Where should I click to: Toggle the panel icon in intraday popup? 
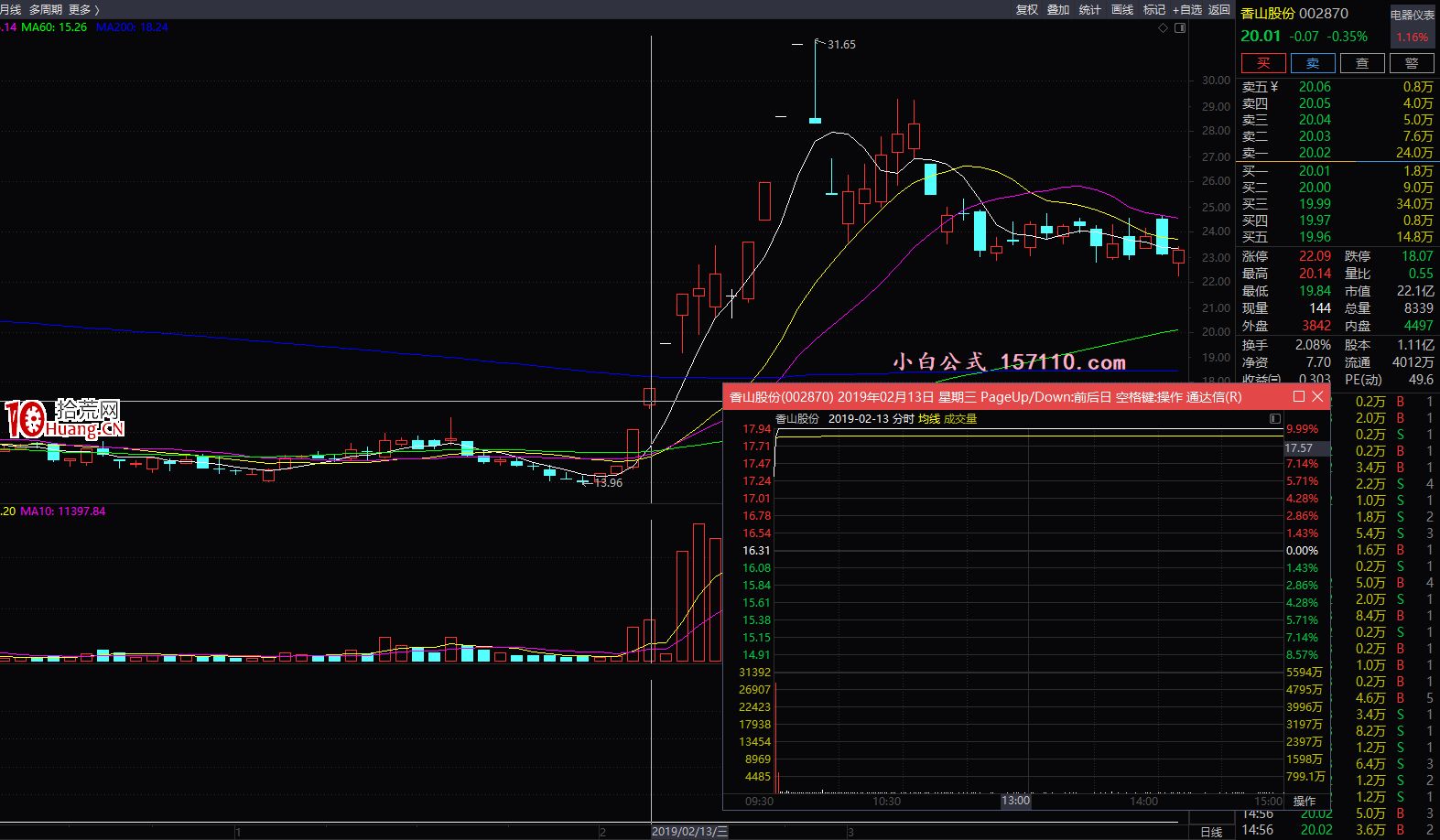(x=1274, y=418)
